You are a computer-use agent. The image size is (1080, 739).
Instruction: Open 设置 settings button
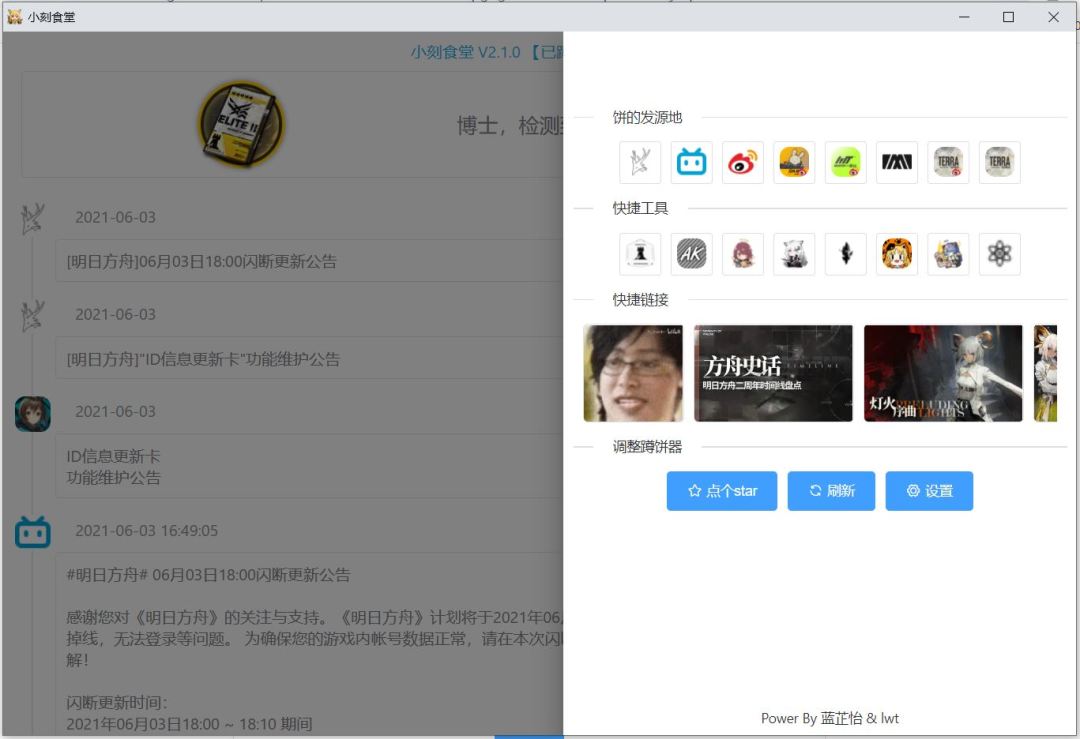click(929, 491)
